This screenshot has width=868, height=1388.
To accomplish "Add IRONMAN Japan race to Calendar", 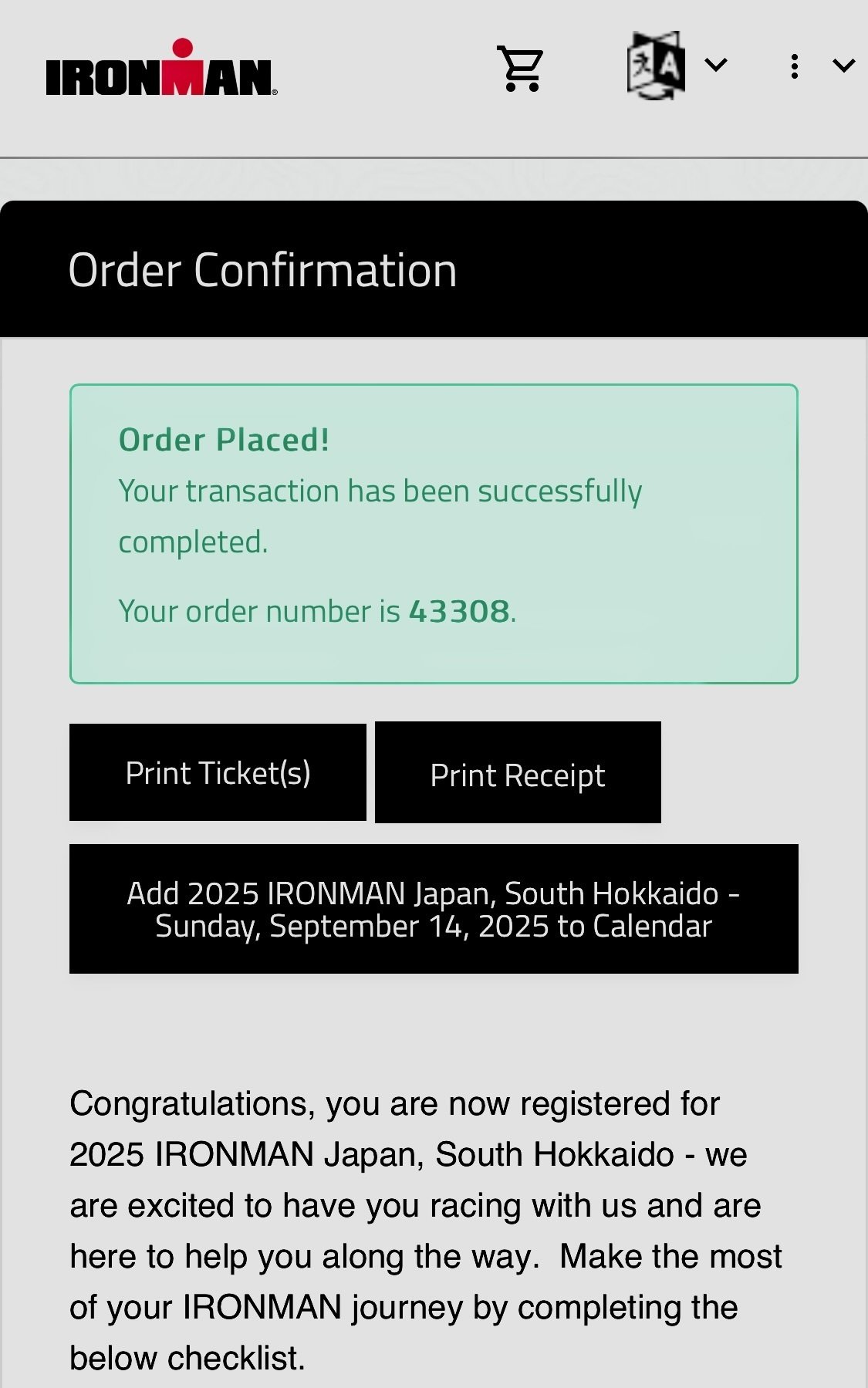I will [434, 909].
